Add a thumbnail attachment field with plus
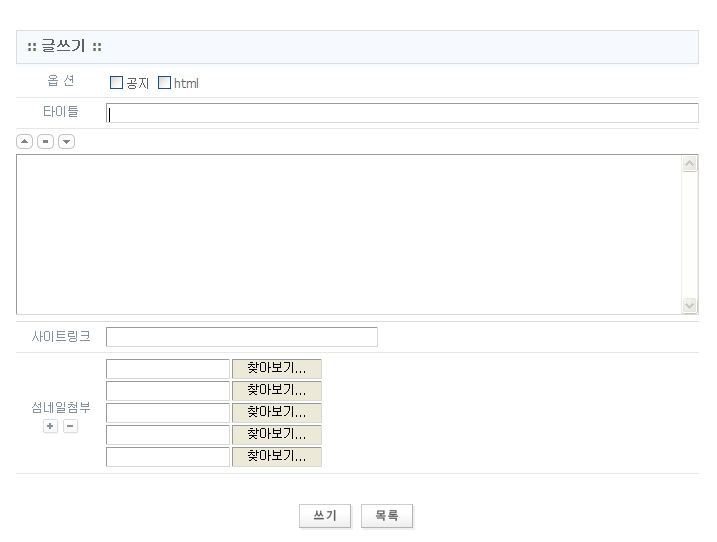Screen dimensions: 717x542 pyautogui.click(x=50, y=427)
